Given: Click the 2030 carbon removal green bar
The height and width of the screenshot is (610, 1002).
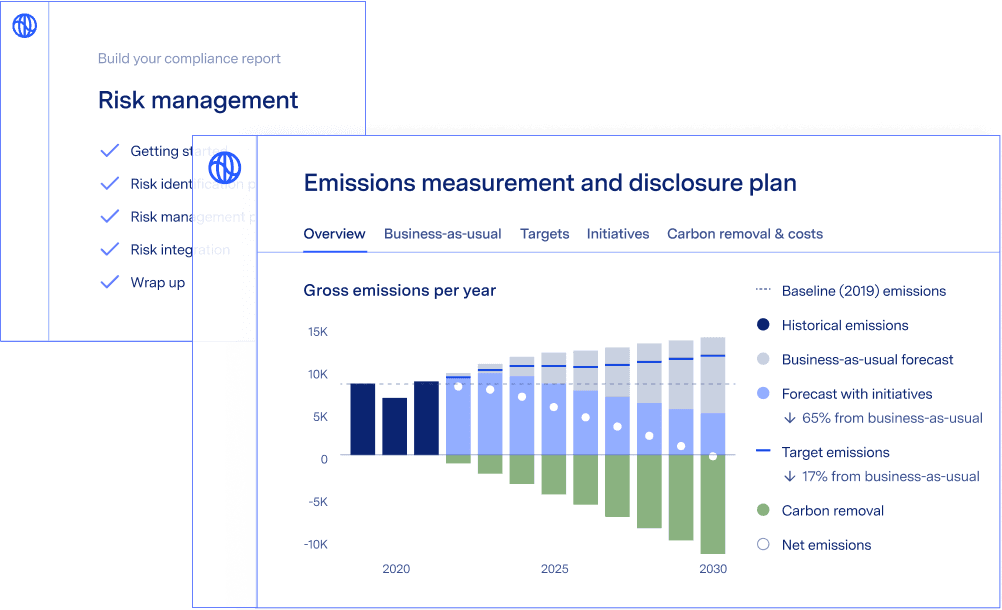Looking at the screenshot, I should pos(712,505).
